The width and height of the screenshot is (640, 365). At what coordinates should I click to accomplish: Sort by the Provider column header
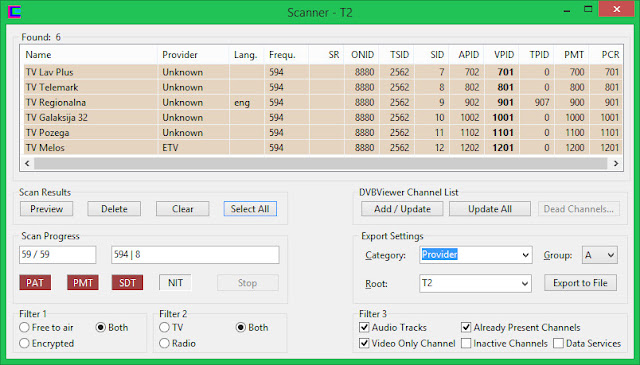click(x=193, y=55)
